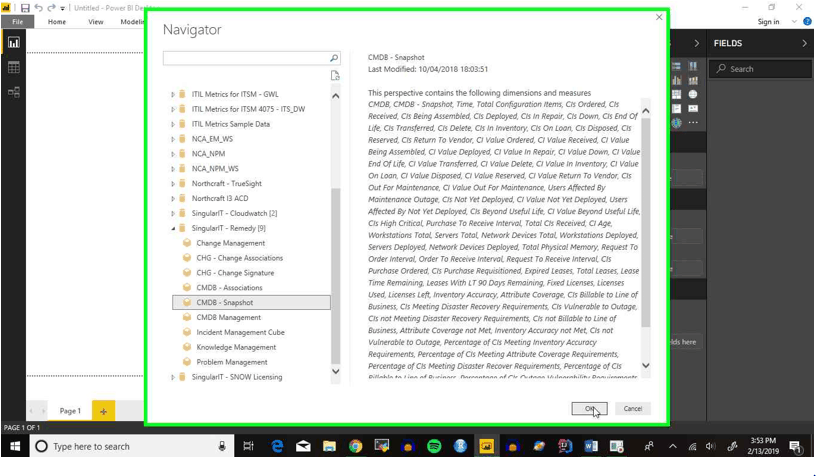Open Google Chrome from taskbar
Screen dimensions: 816x476
(x=355, y=446)
